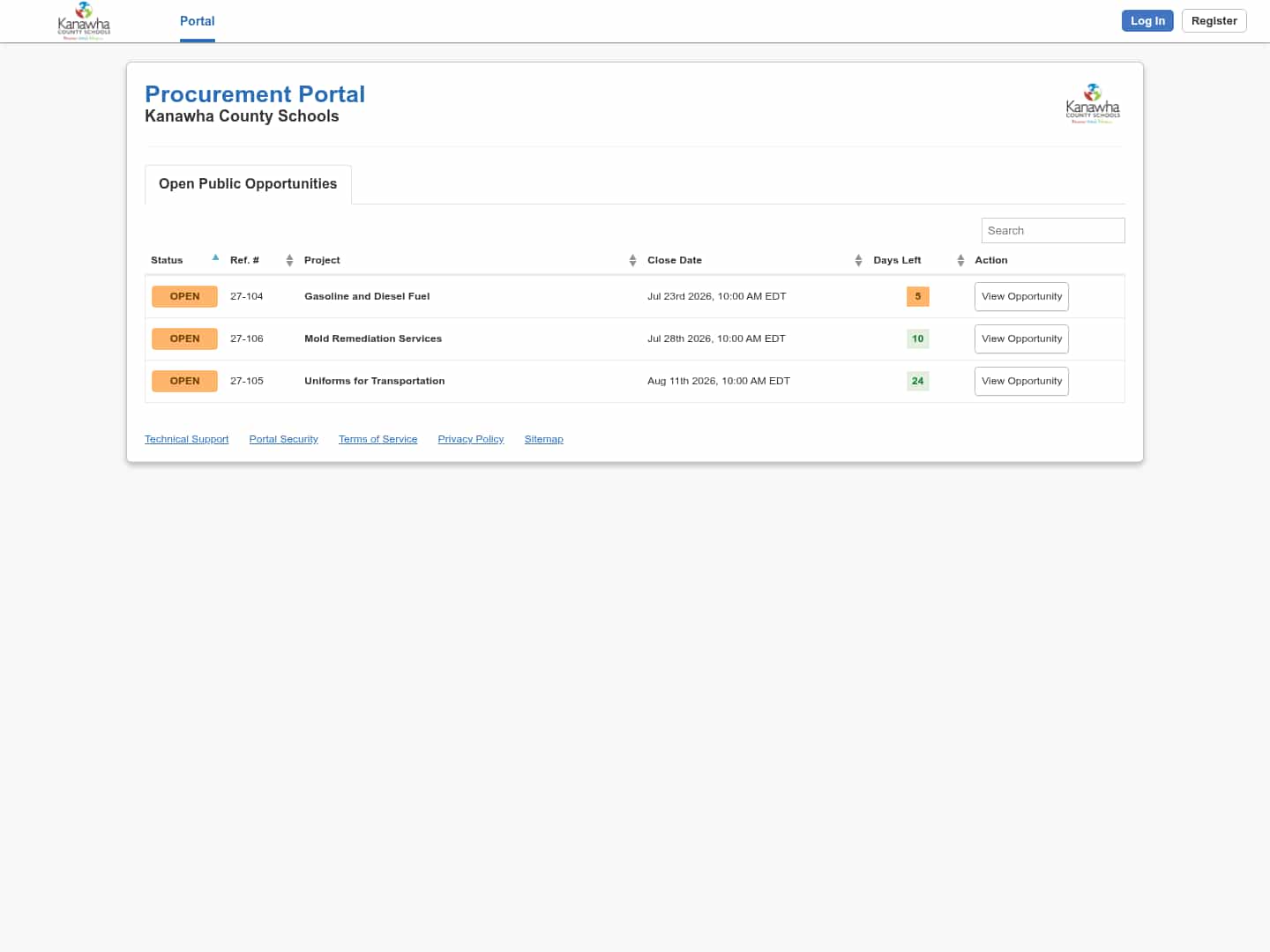The height and width of the screenshot is (952, 1270).
Task: Select reference number 27-105
Action: (x=247, y=381)
